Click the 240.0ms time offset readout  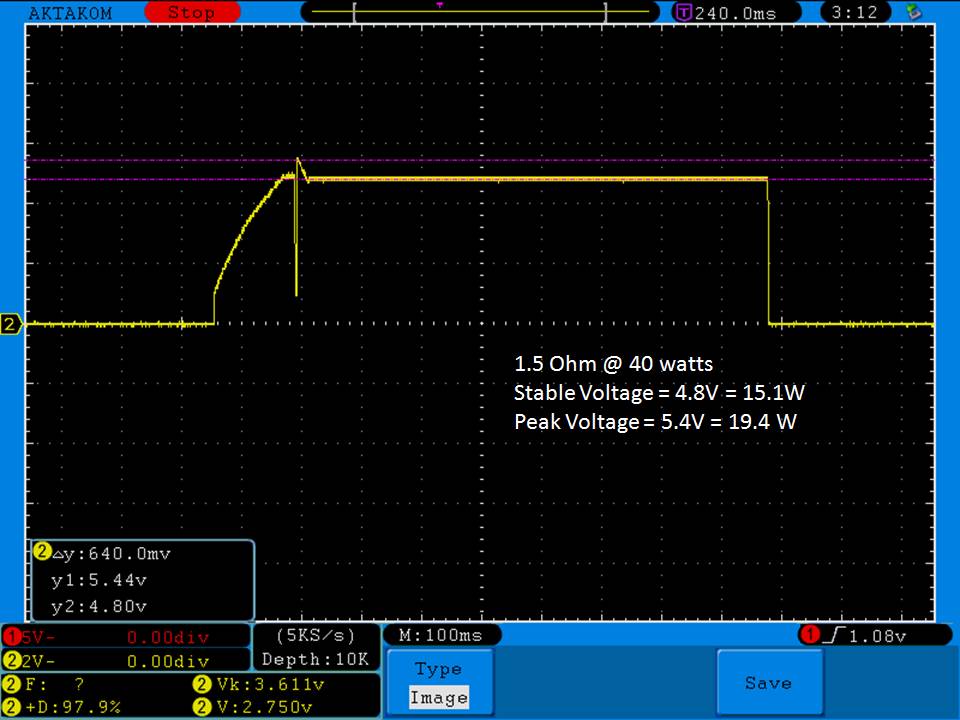(735, 13)
